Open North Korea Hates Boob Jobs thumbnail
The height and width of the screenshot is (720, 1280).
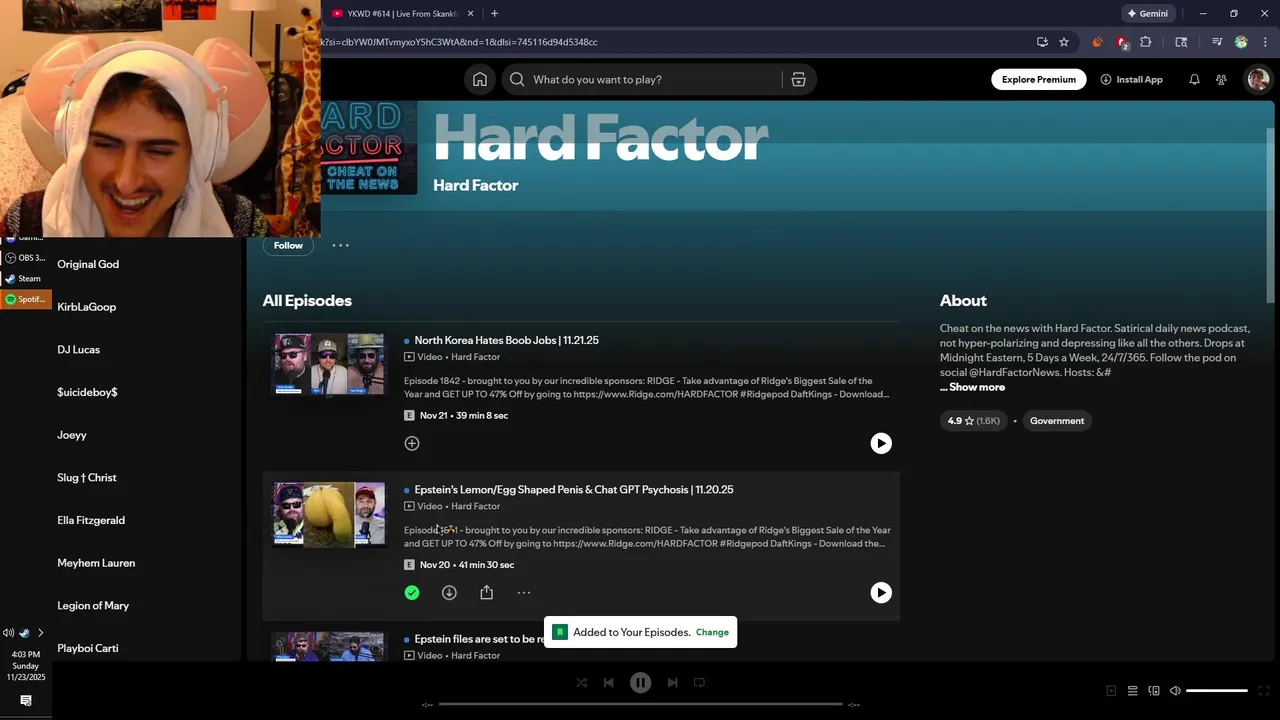(329, 364)
